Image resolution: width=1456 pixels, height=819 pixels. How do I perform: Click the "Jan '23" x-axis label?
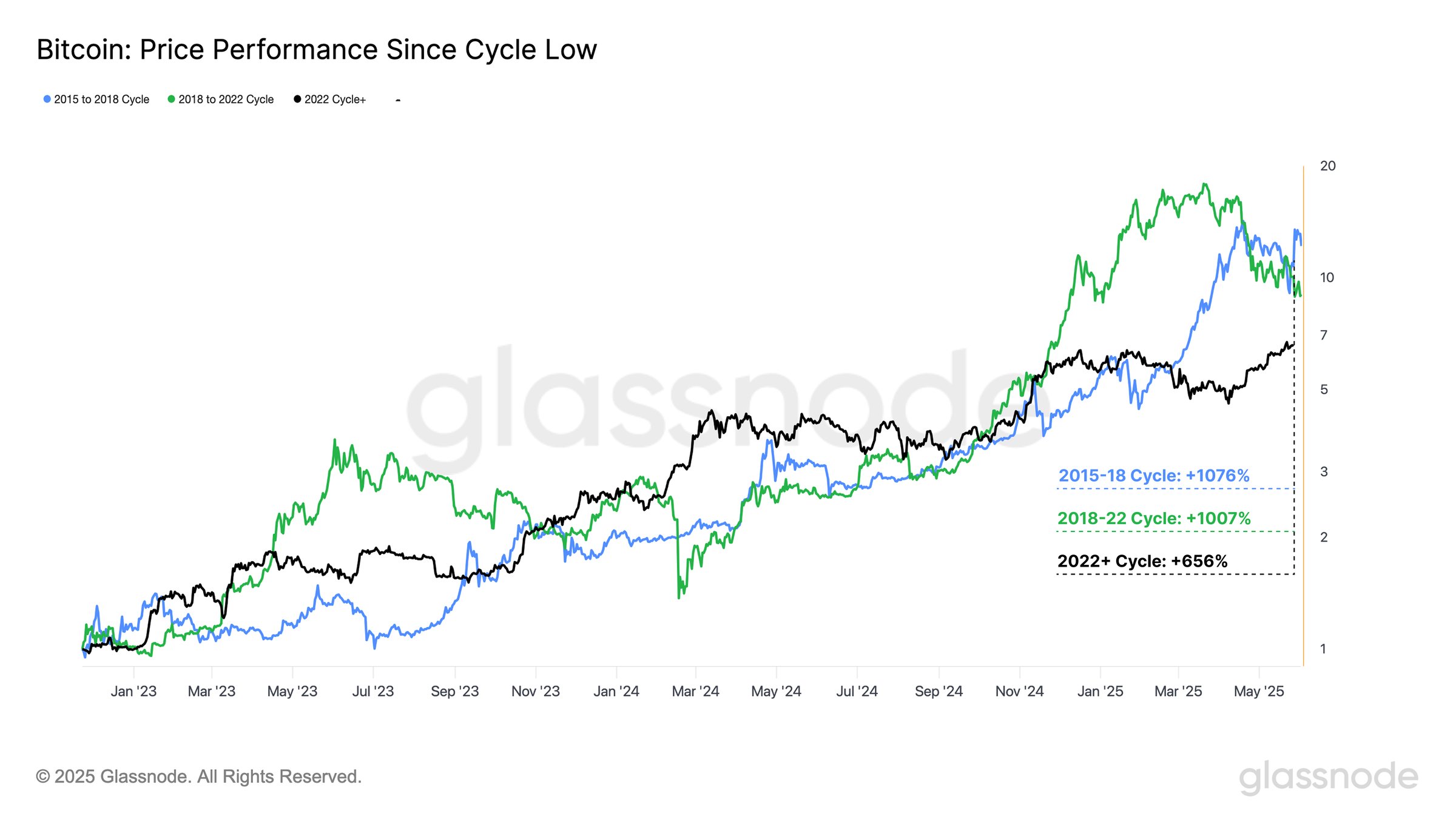[x=133, y=692]
